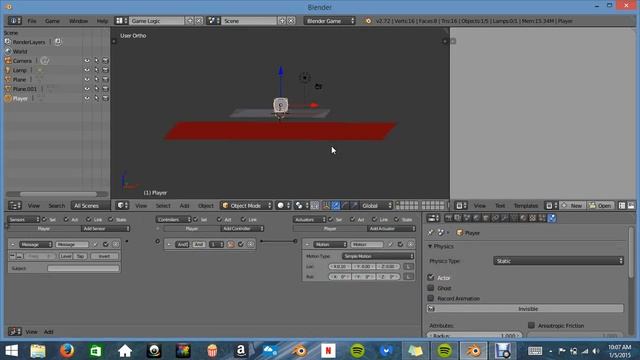Select the Lamp object in the outliner
Screen dimensions: 640x360
coord(19,70)
